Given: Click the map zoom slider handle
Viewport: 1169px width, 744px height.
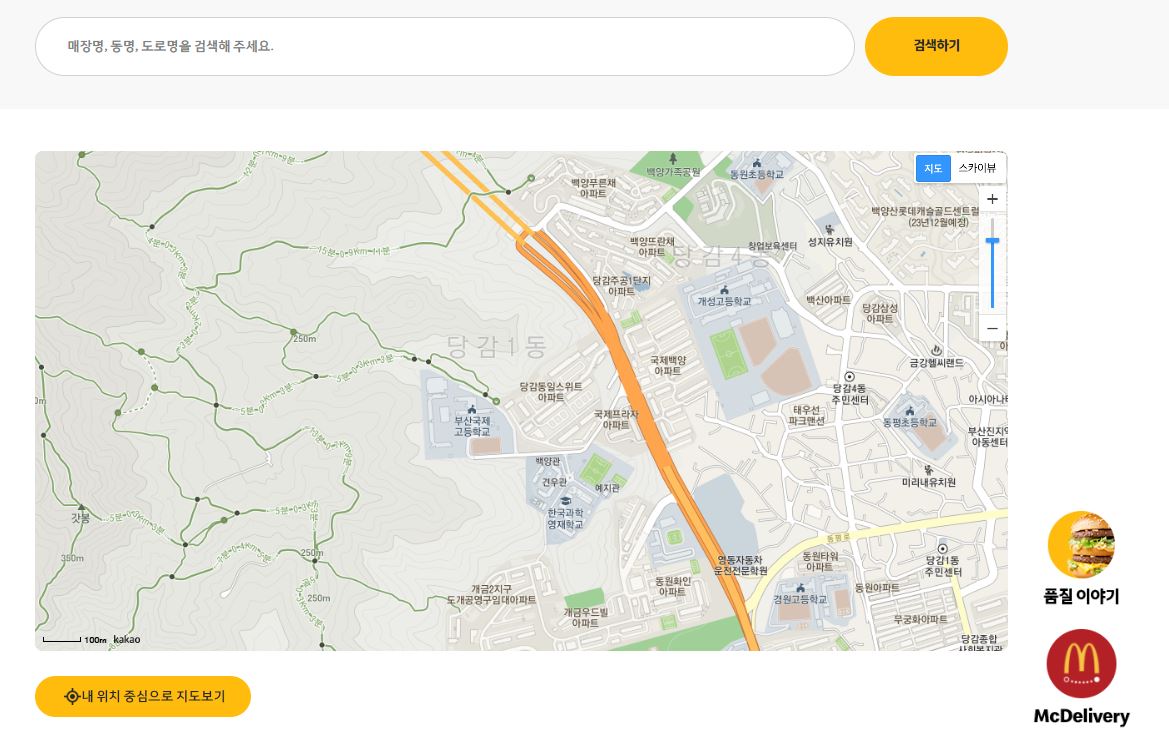Looking at the screenshot, I should tap(992, 242).
